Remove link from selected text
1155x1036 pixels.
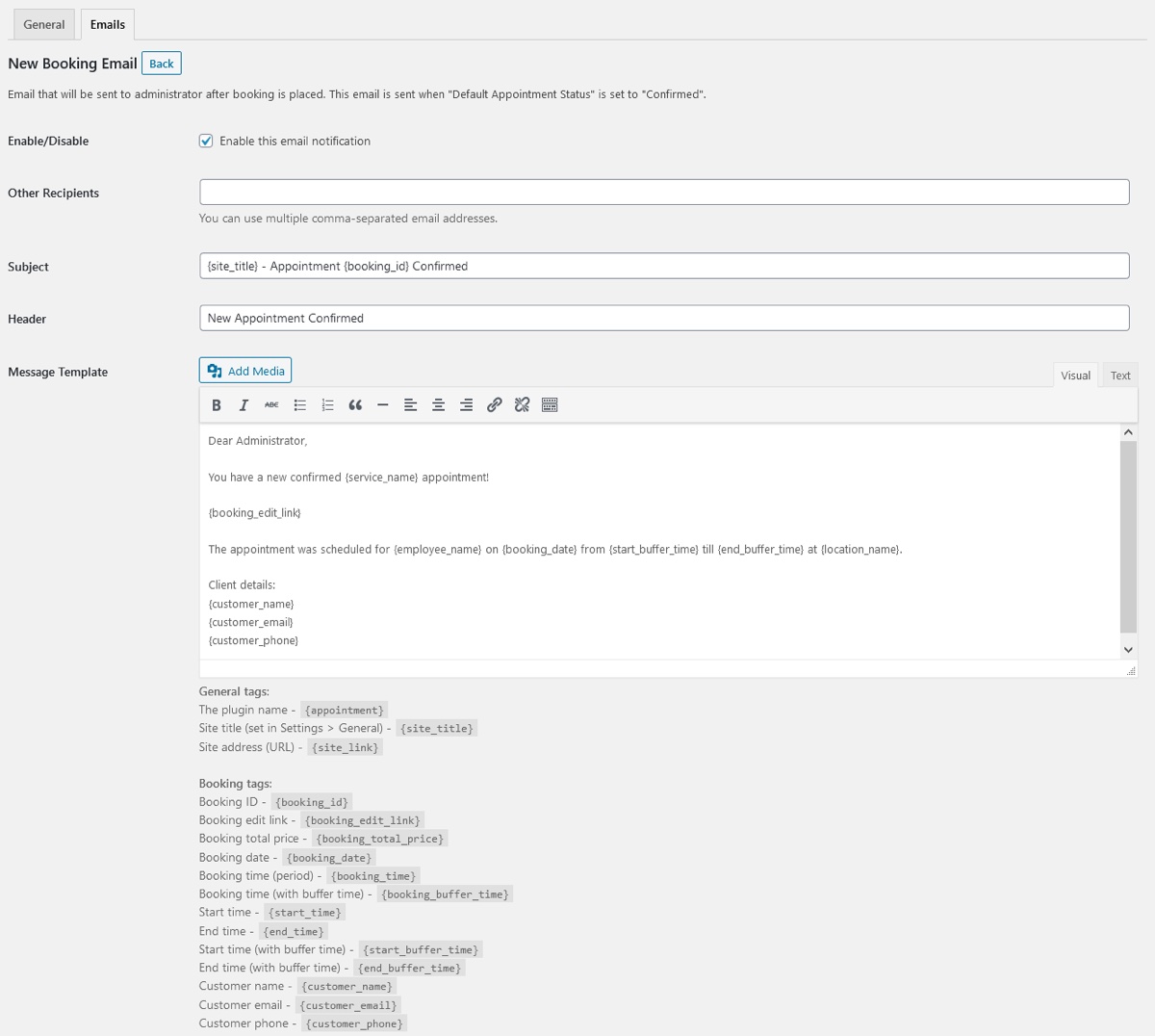(522, 405)
